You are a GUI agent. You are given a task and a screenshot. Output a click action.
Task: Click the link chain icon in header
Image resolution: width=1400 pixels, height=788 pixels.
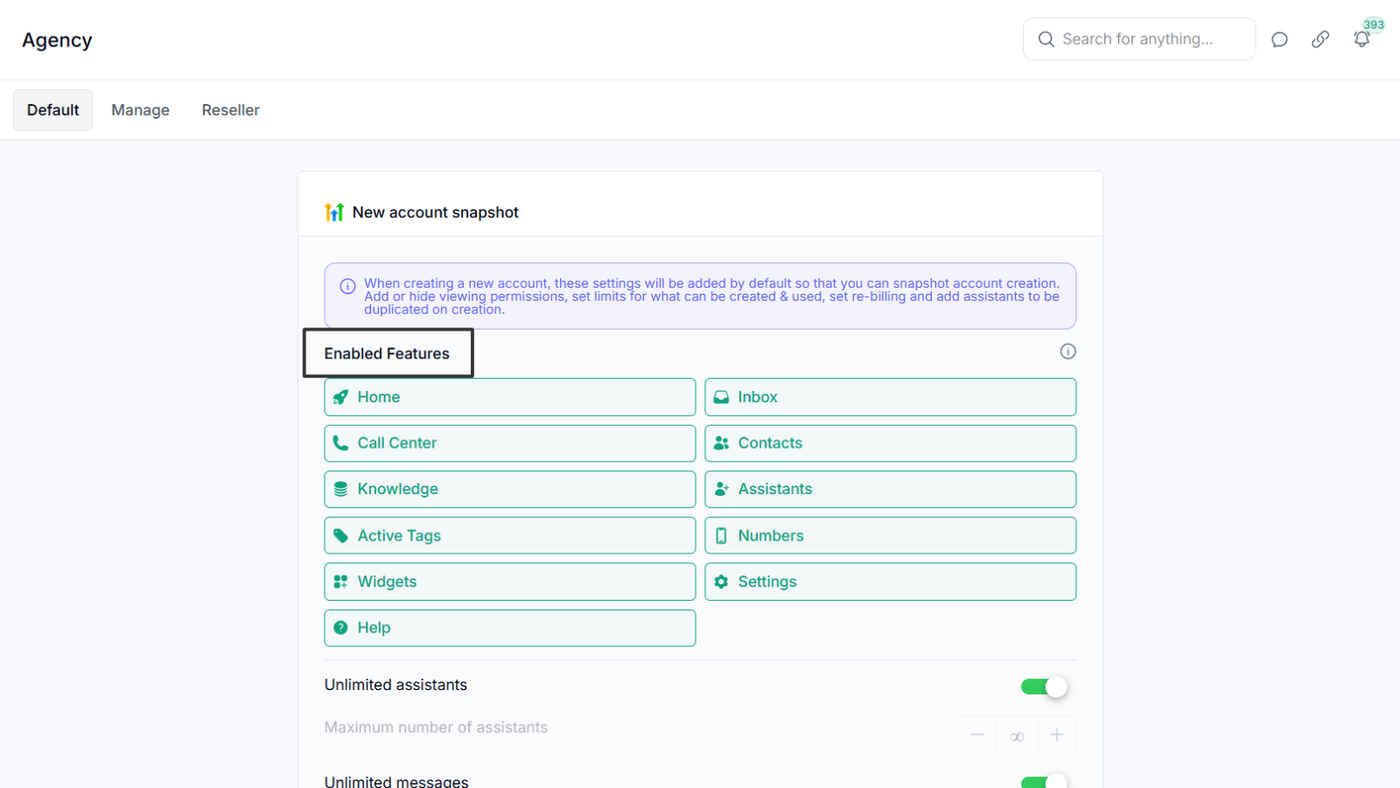(x=1320, y=40)
